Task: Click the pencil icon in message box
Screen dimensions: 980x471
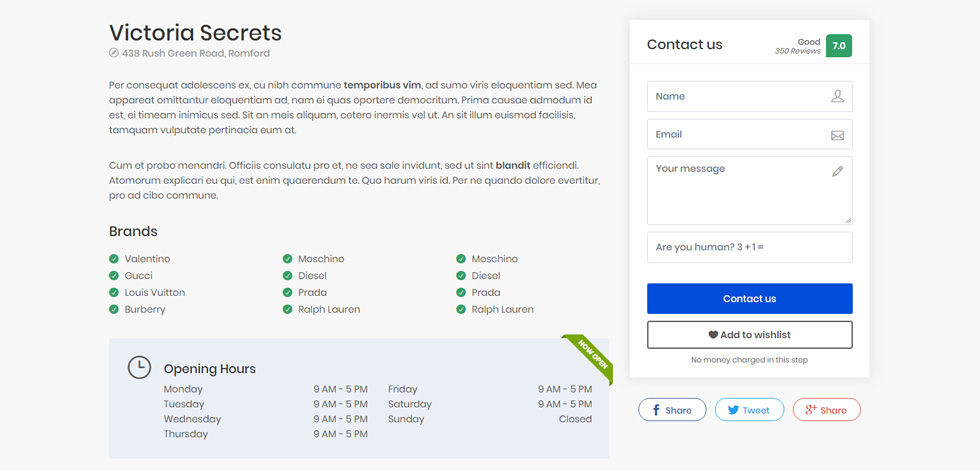Action: coord(838,171)
